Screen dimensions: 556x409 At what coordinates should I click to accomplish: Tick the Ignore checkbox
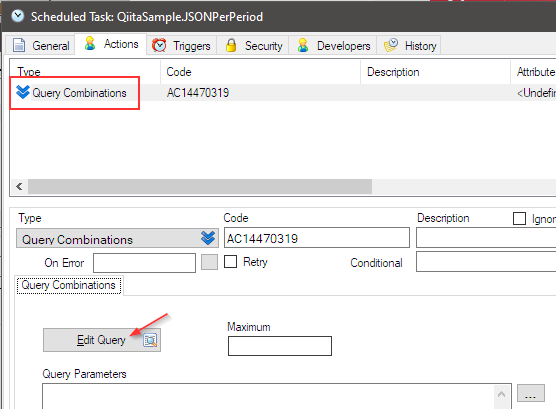[x=519, y=219]
